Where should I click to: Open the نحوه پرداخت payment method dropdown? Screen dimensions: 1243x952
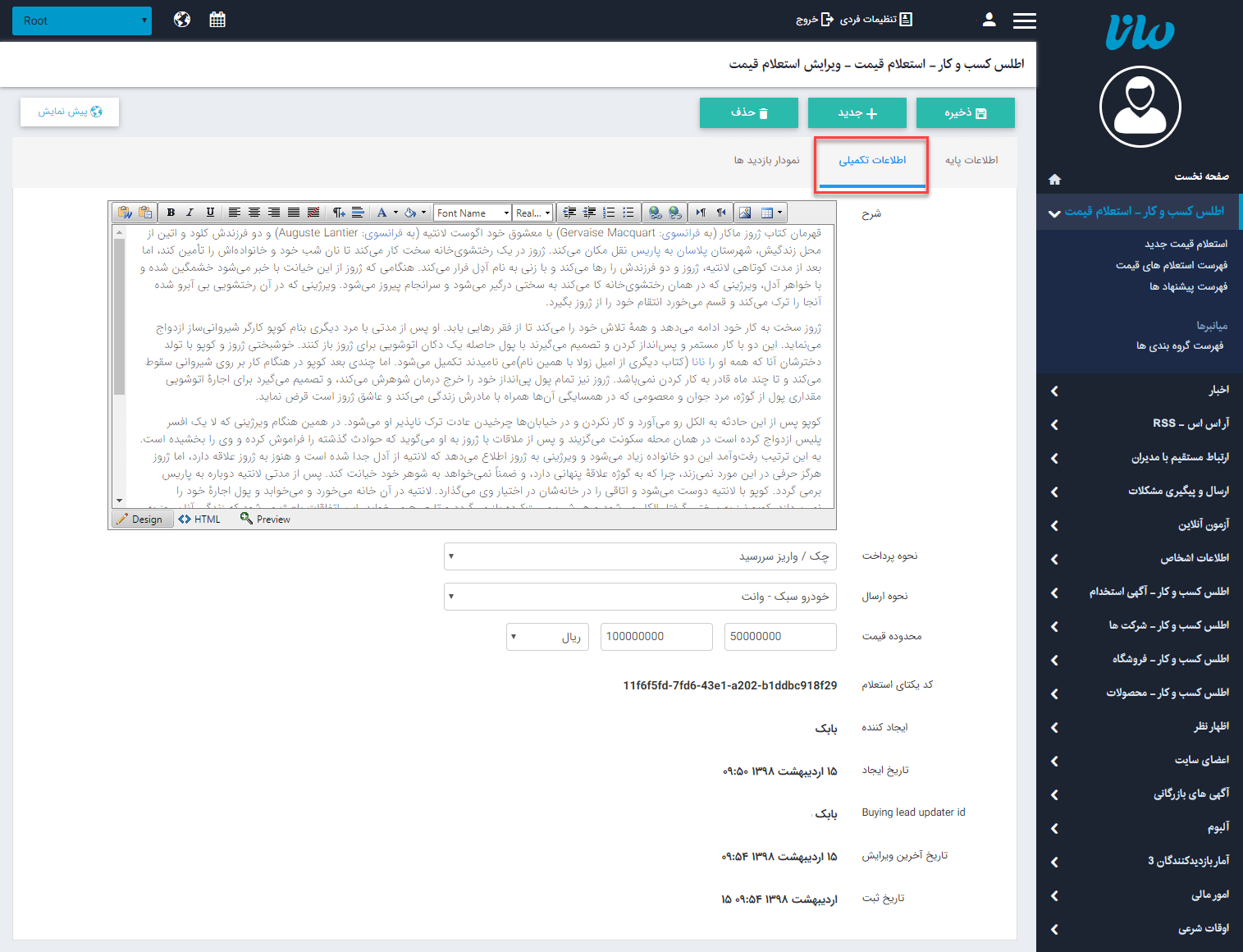point(639,556)
